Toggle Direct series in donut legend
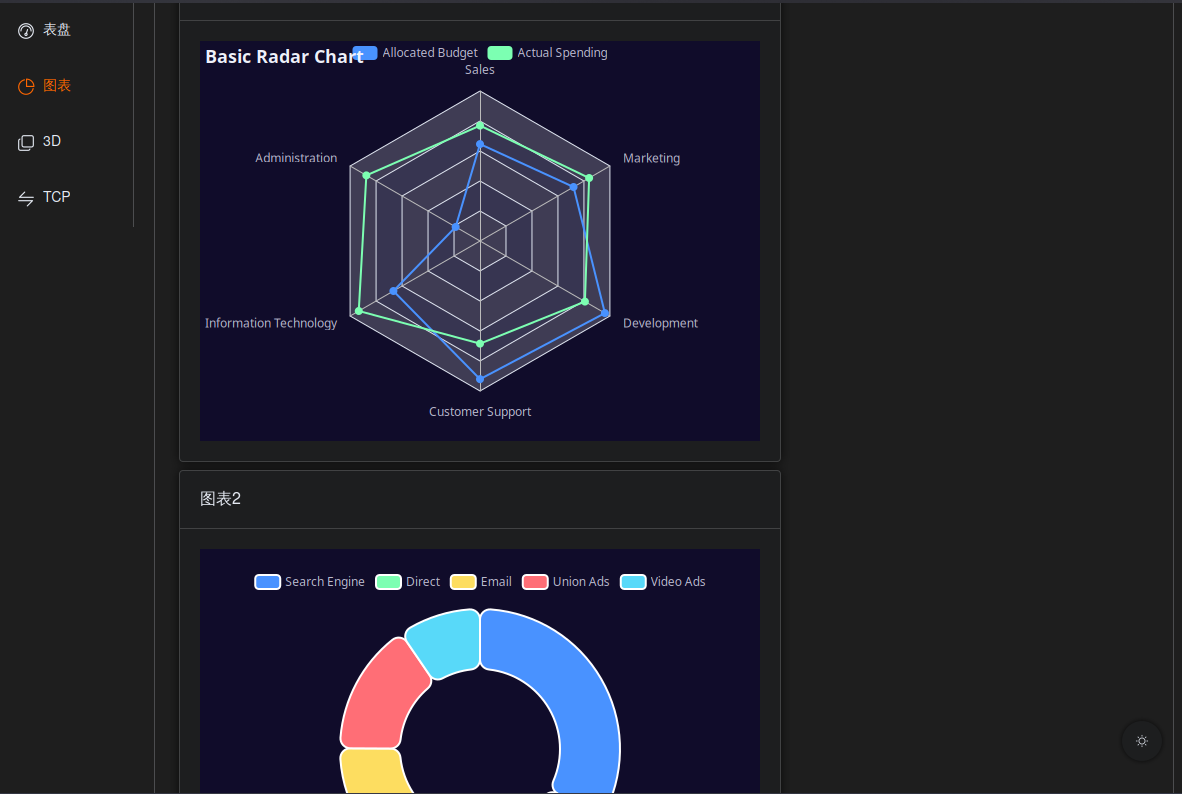 (x=407, y=581)
